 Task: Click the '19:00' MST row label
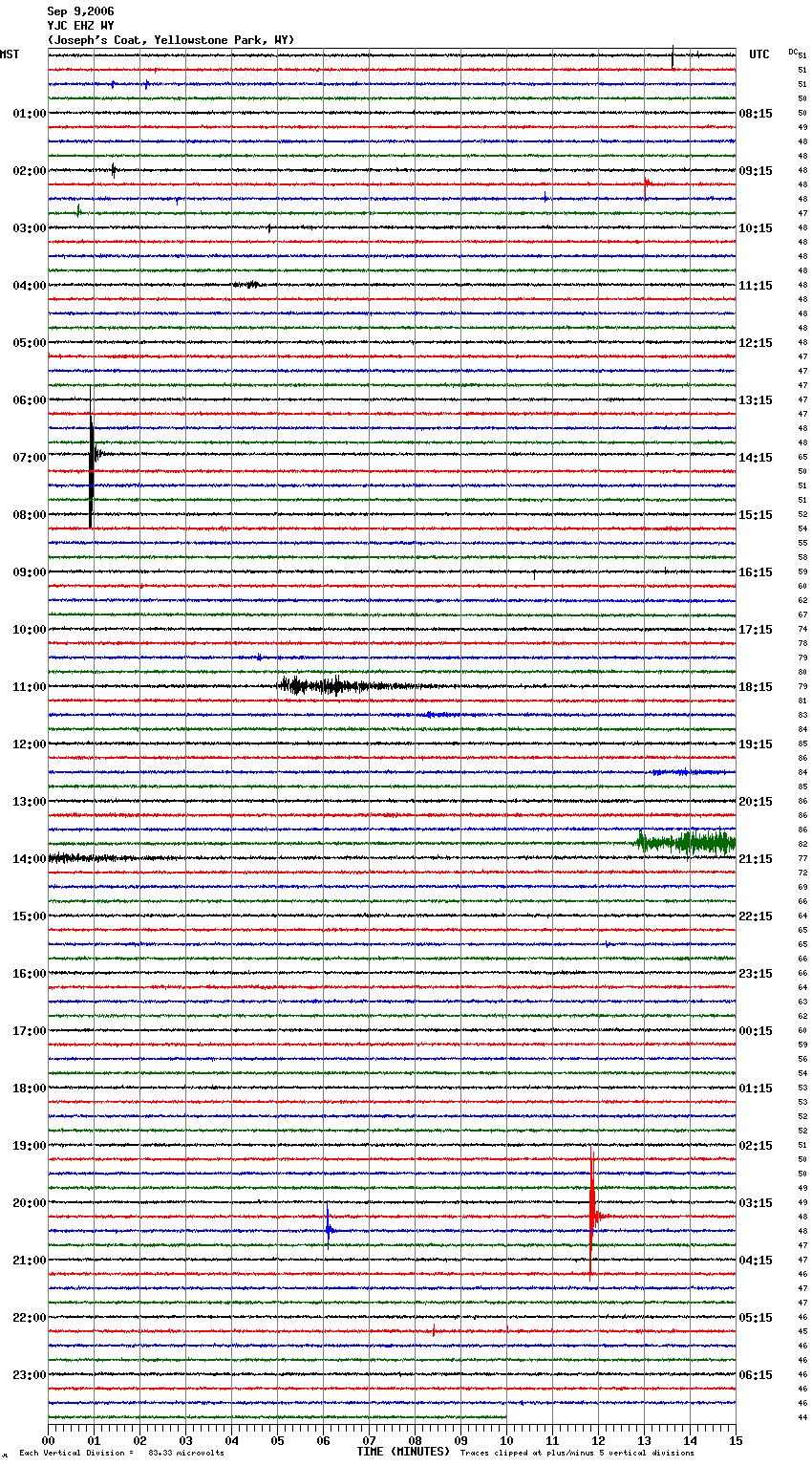coord(30,1146)
